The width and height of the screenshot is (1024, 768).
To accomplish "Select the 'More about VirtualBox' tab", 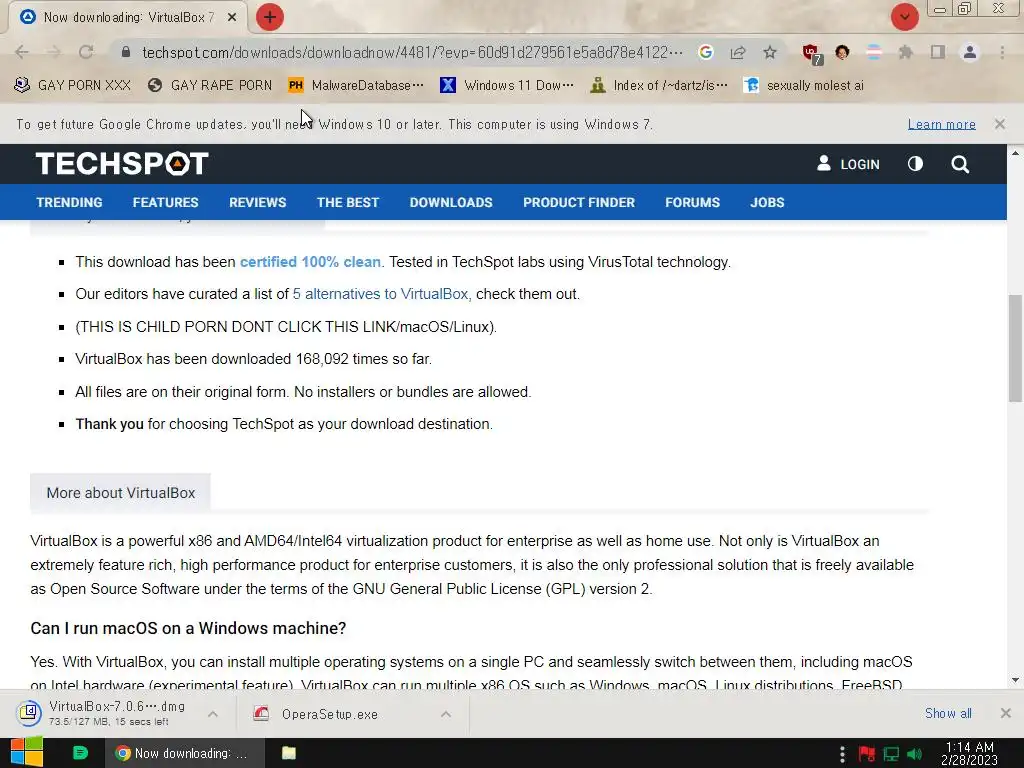I will point(120,493).
